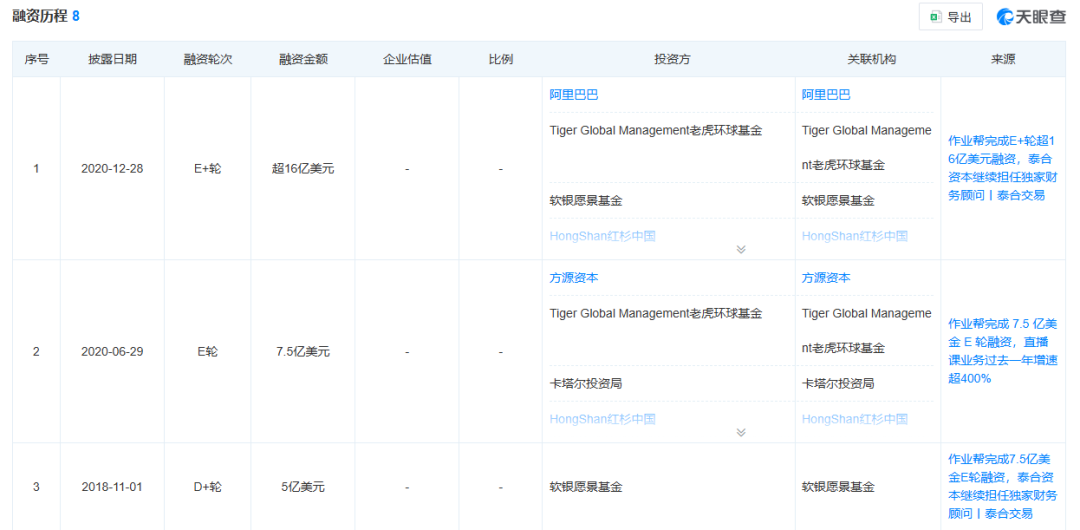Viewport: 1080px width, 530px height.
Task: Click the 披露日期 column header
Action: (112, 59)
